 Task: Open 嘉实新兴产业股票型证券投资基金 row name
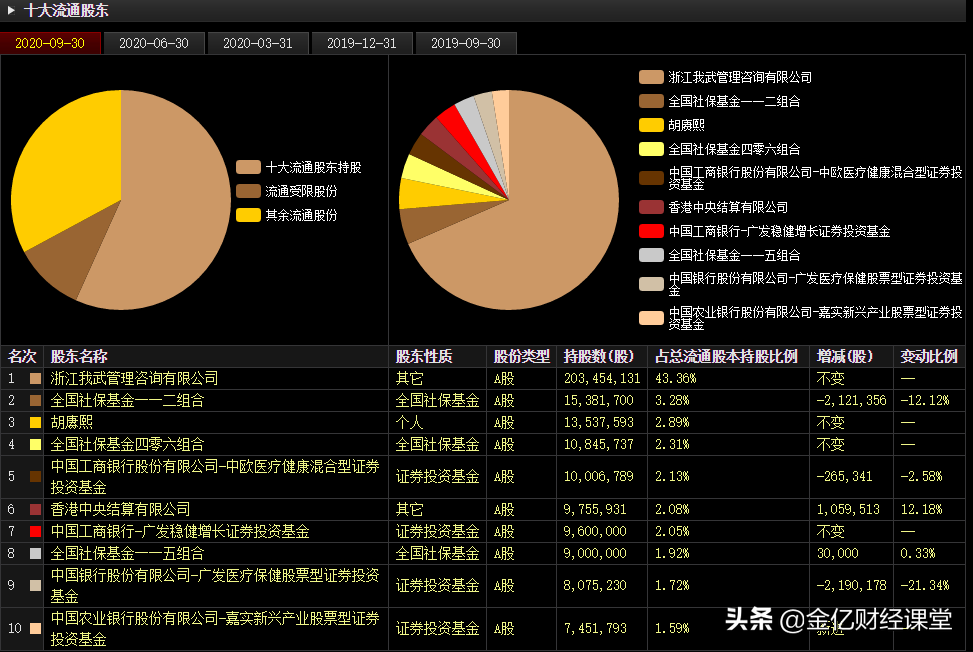pyautogui.click(x=215, y=628)
